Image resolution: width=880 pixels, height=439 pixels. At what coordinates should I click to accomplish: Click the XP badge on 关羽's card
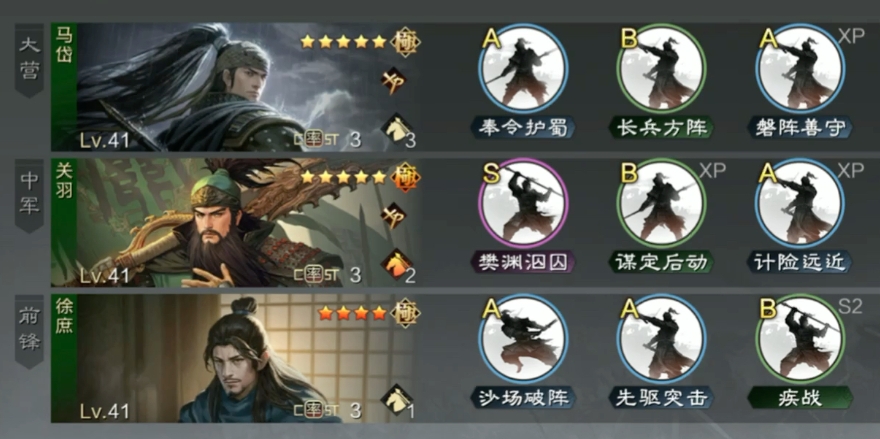pyautogui.click(x=393, y=217)
